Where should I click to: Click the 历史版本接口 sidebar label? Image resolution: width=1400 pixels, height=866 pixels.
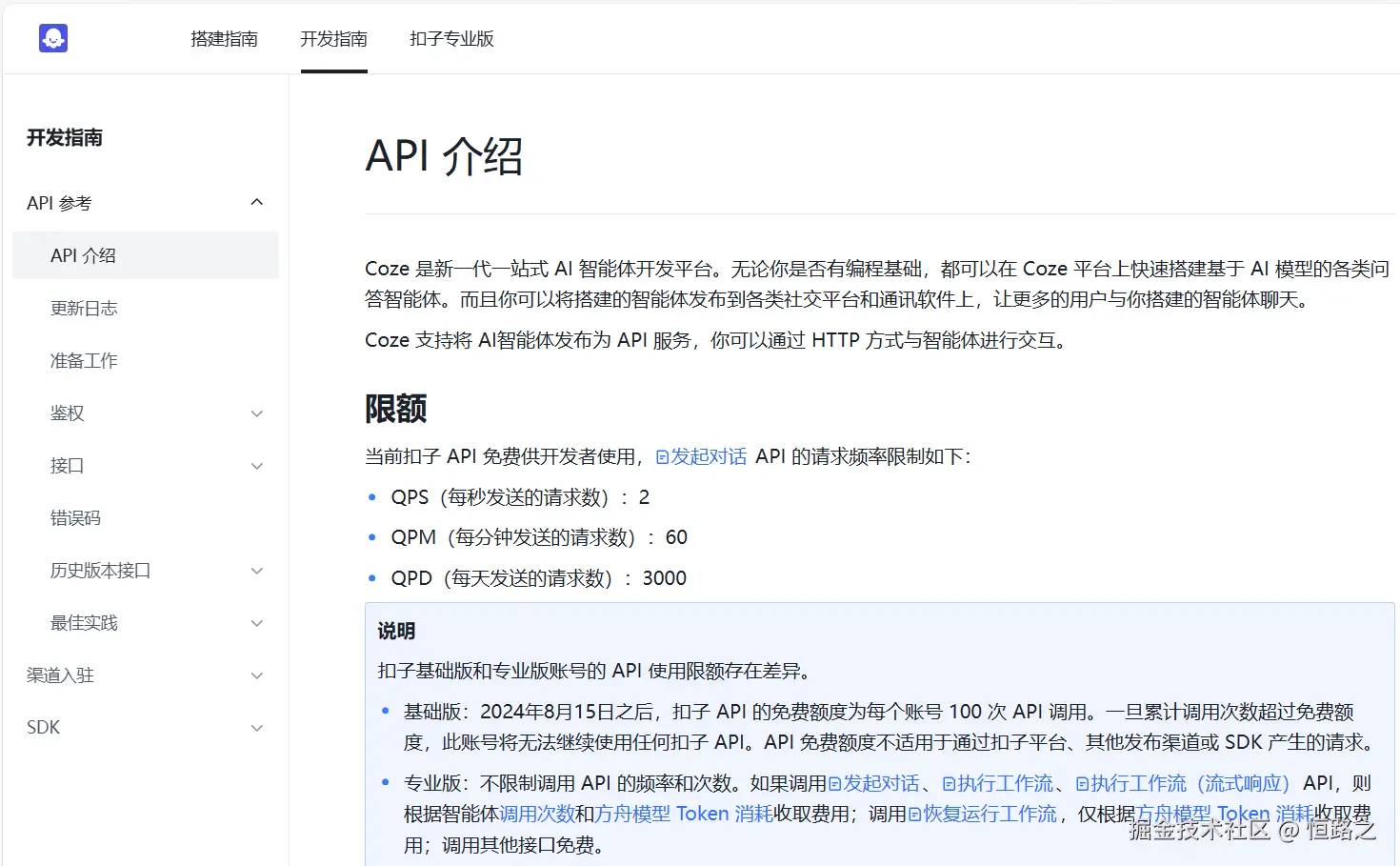pos(100,570)
